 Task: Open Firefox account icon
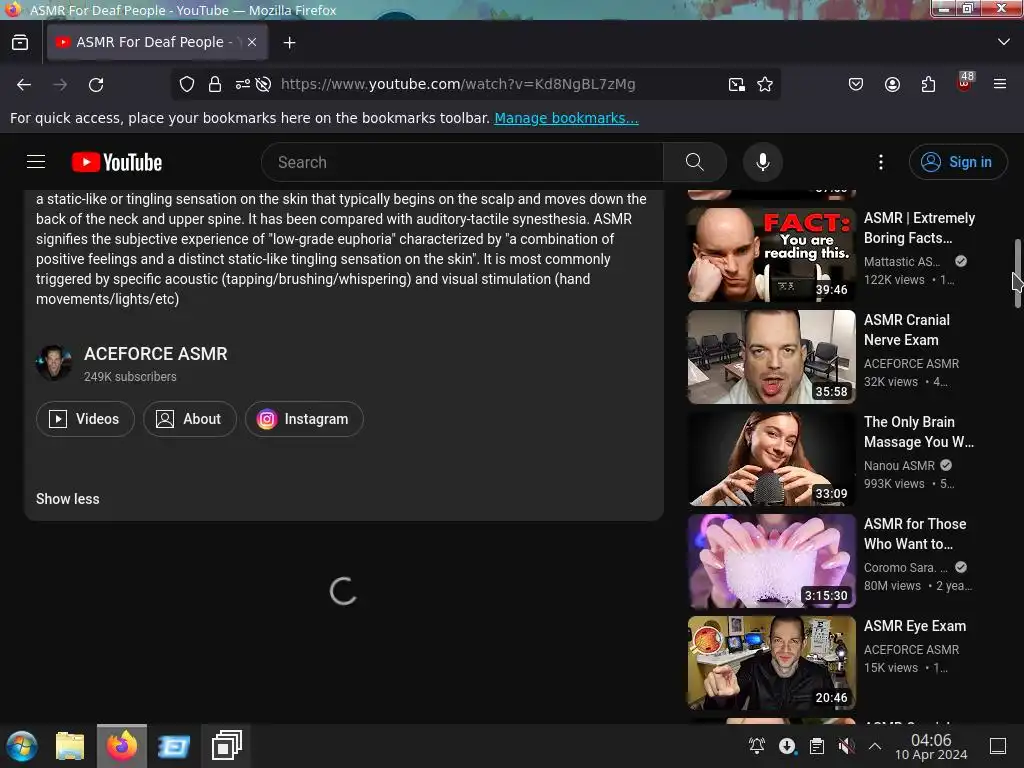[892, 84]
